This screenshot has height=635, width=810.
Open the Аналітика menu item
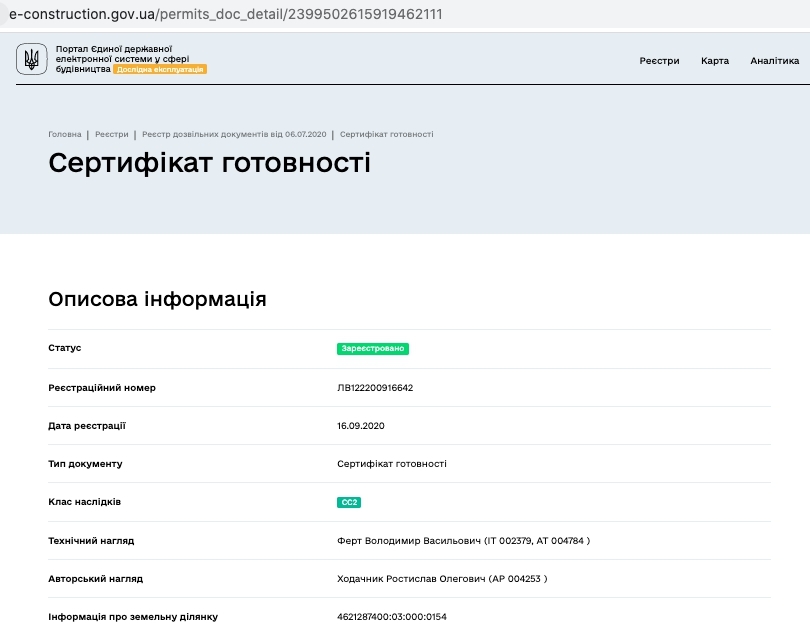tap(774, 61)
